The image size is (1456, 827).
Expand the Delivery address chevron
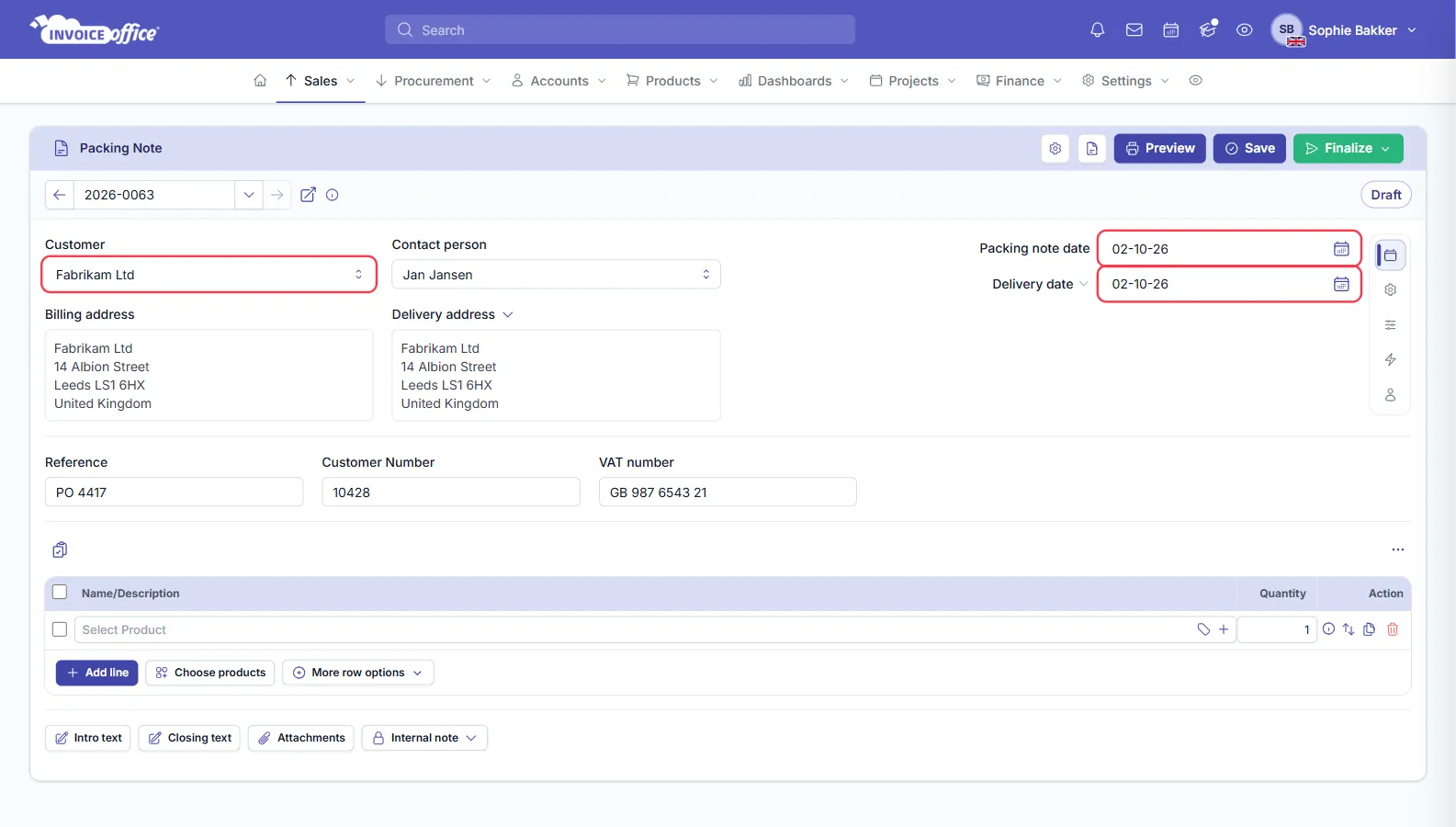click(508, 315)
